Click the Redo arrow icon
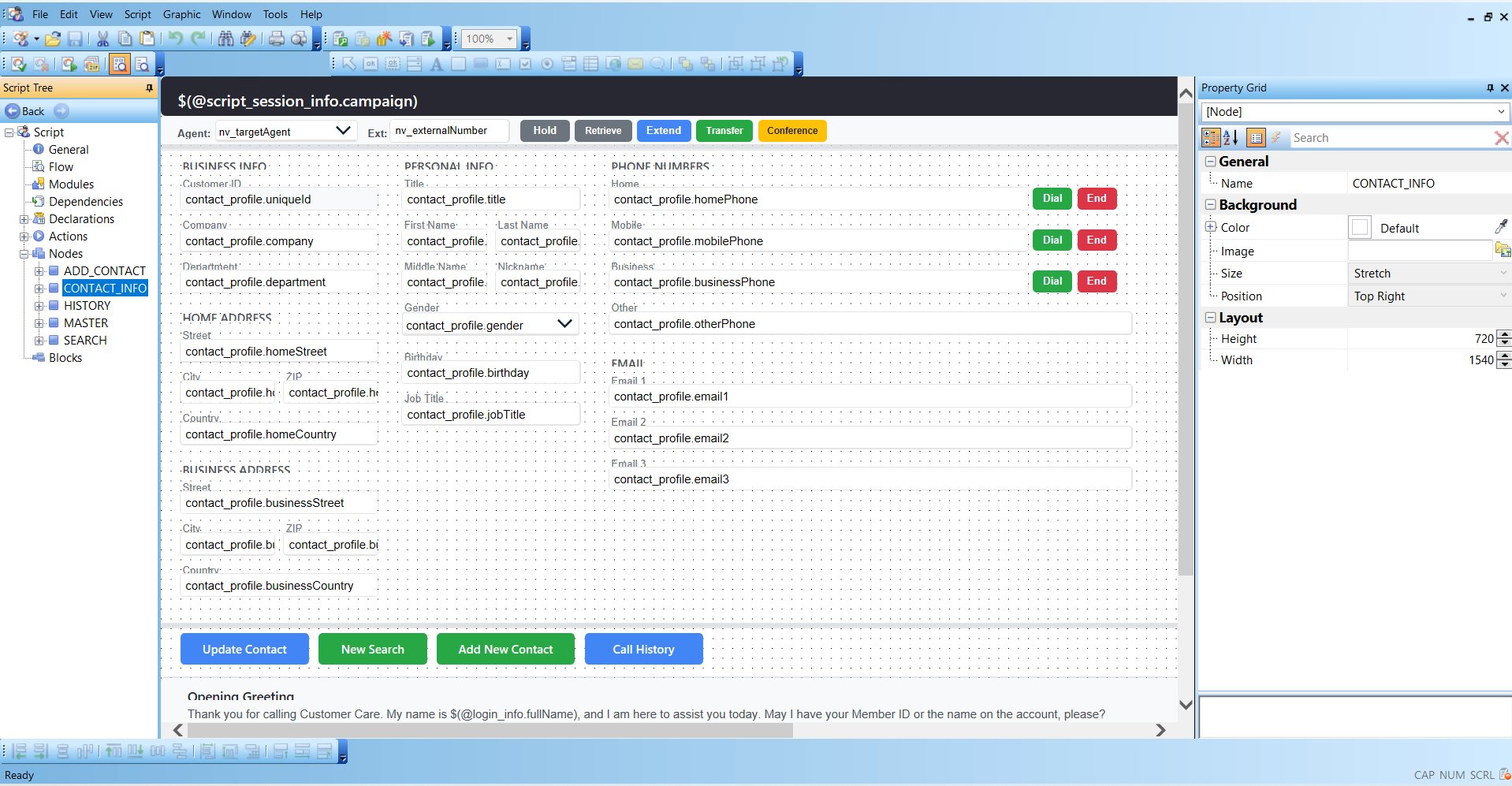This screenshot has width=1512, height=786. click(x=198, y=39)
